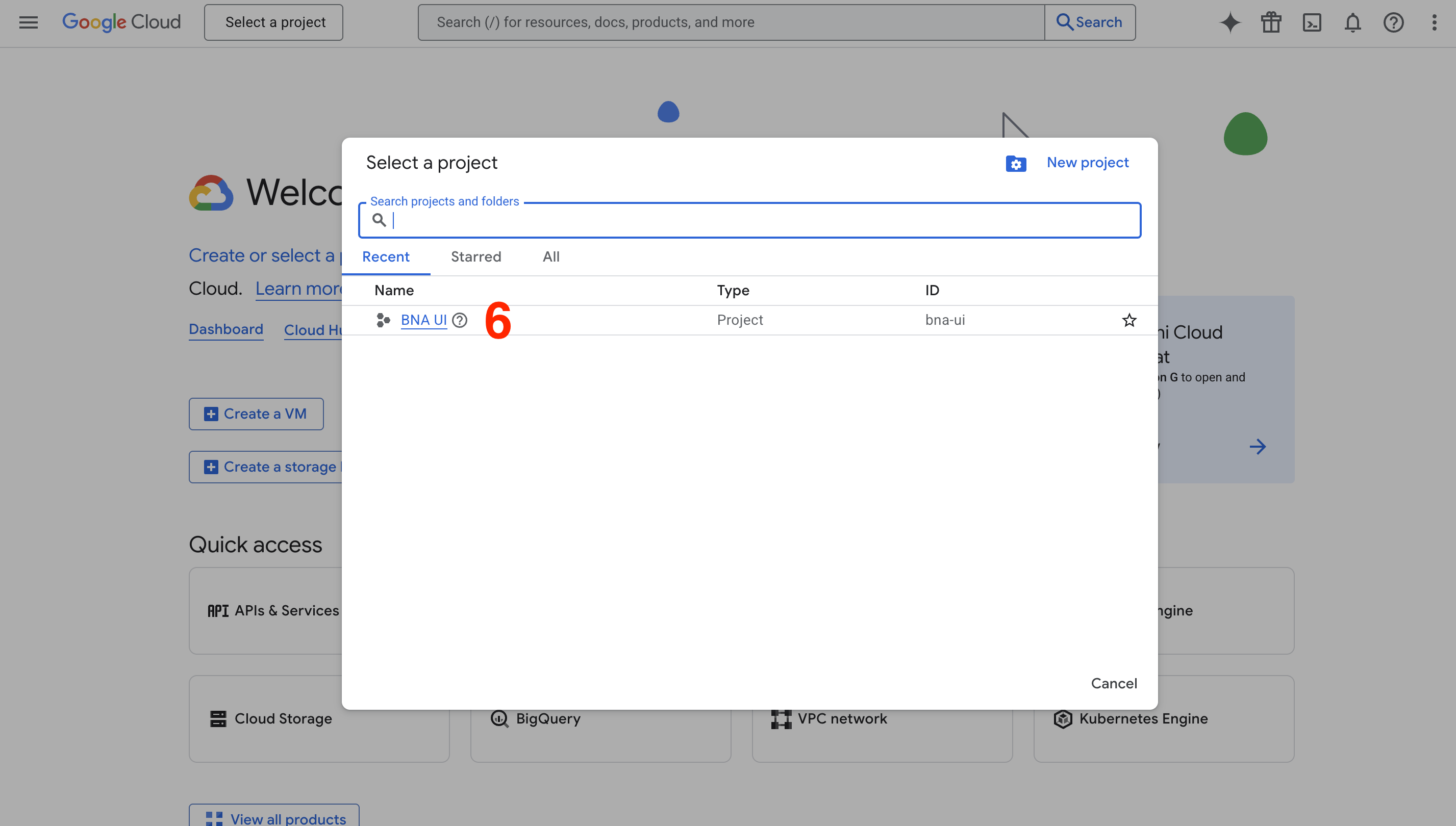Open the Learn more link
The width and height of the screenshot is (1456, 826).
pyautogui.click(x=298, y=289)
